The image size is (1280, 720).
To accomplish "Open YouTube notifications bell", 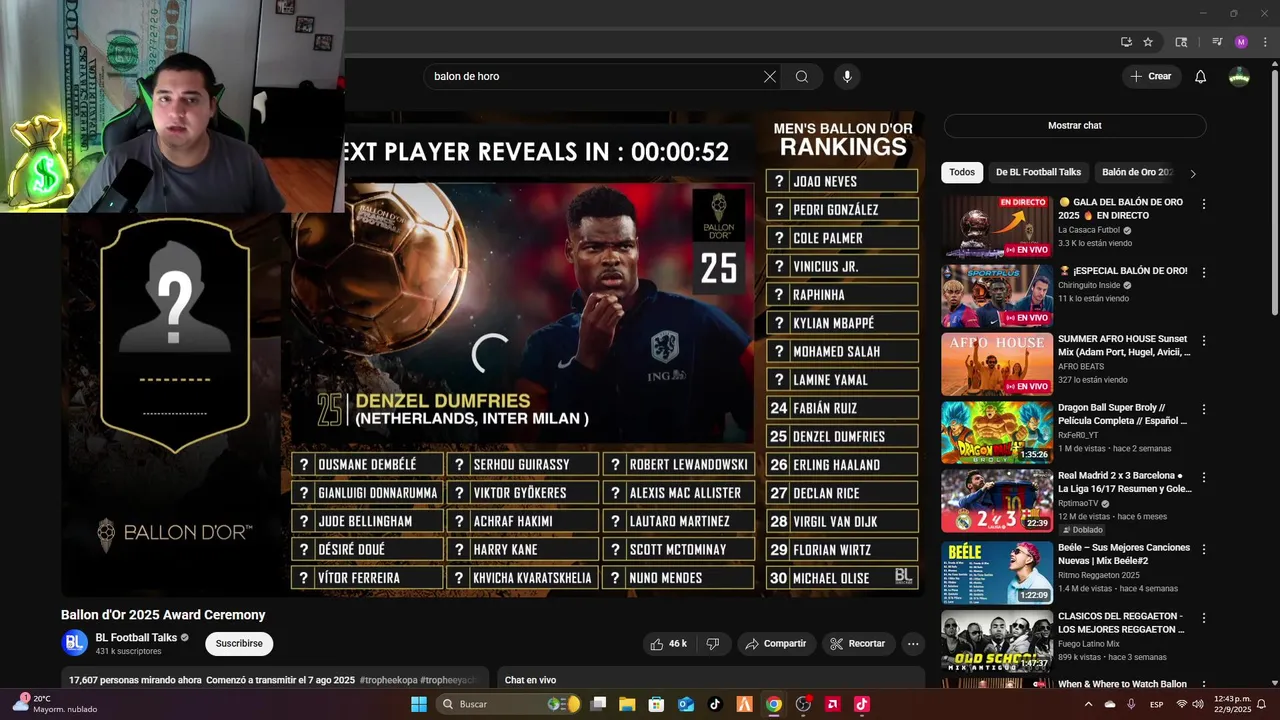I will [1201, 77].
